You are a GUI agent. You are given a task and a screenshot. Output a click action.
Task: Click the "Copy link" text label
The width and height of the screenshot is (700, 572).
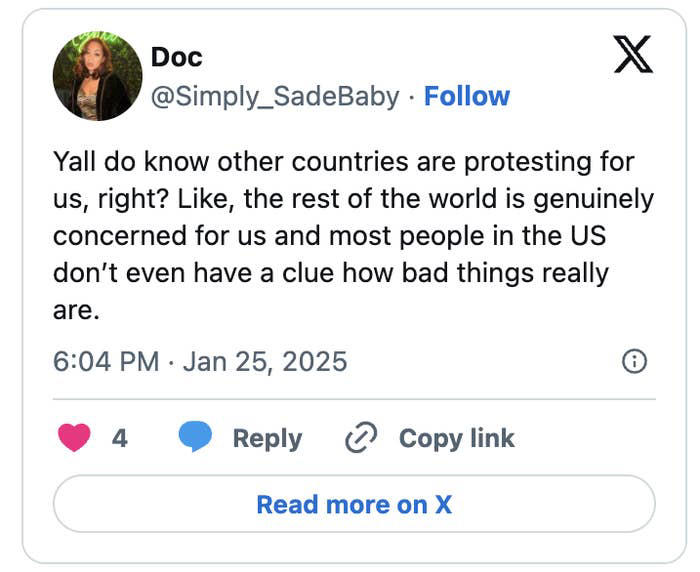click(x=456, y=438)
